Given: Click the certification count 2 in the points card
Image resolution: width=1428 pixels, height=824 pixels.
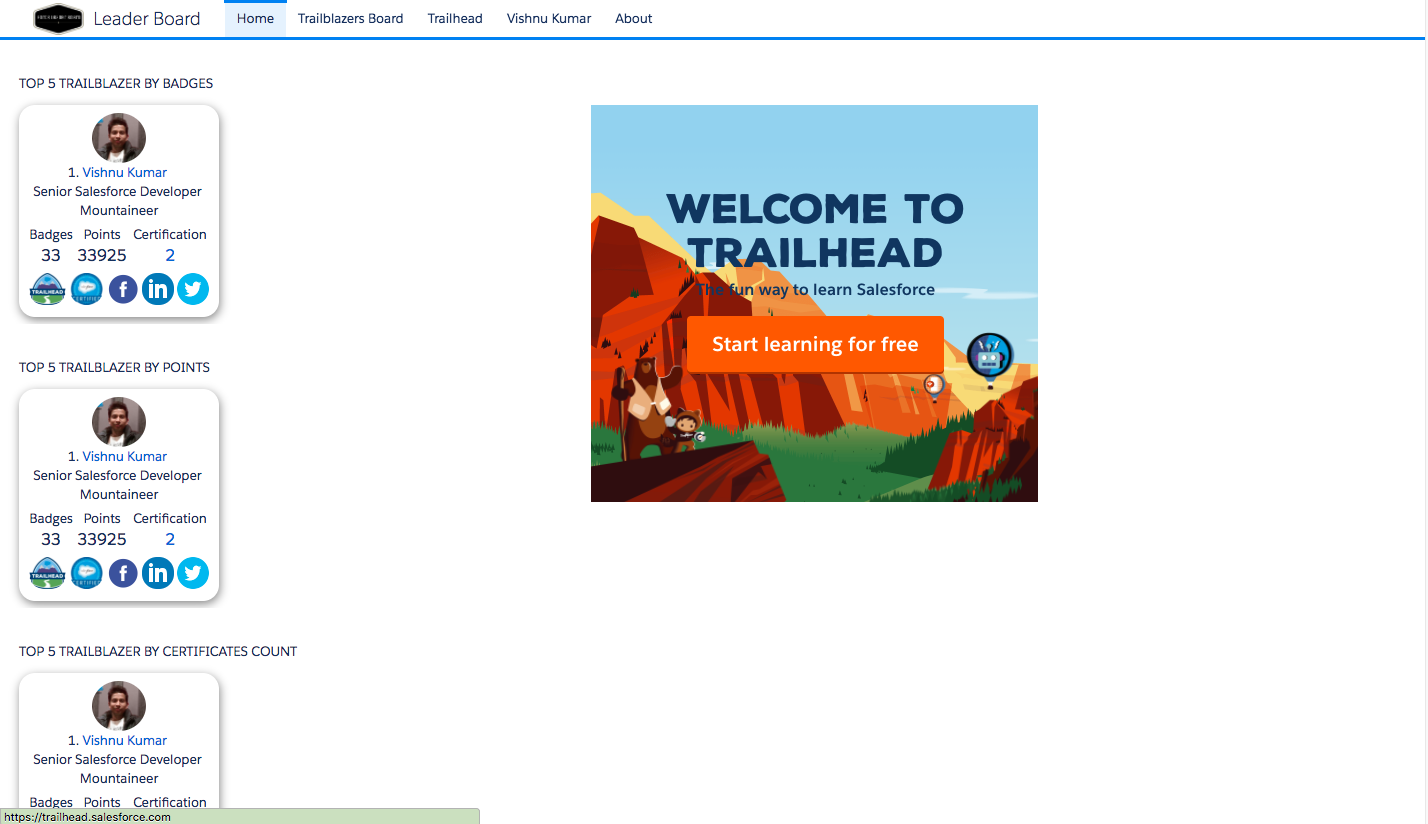Looking at the screenshot, I should click(x=170, y=539).
